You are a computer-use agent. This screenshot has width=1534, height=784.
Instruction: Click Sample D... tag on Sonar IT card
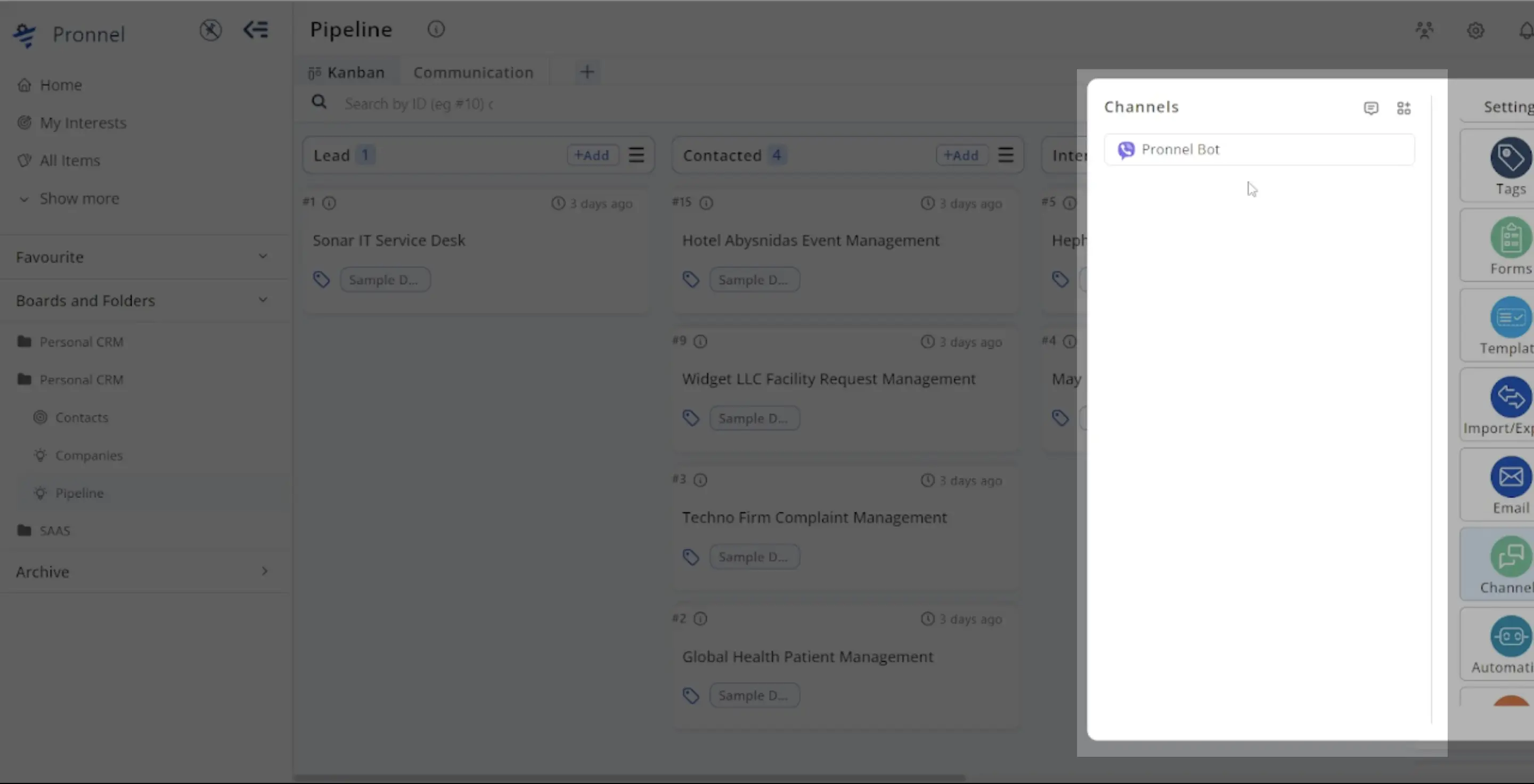(385, 280)
